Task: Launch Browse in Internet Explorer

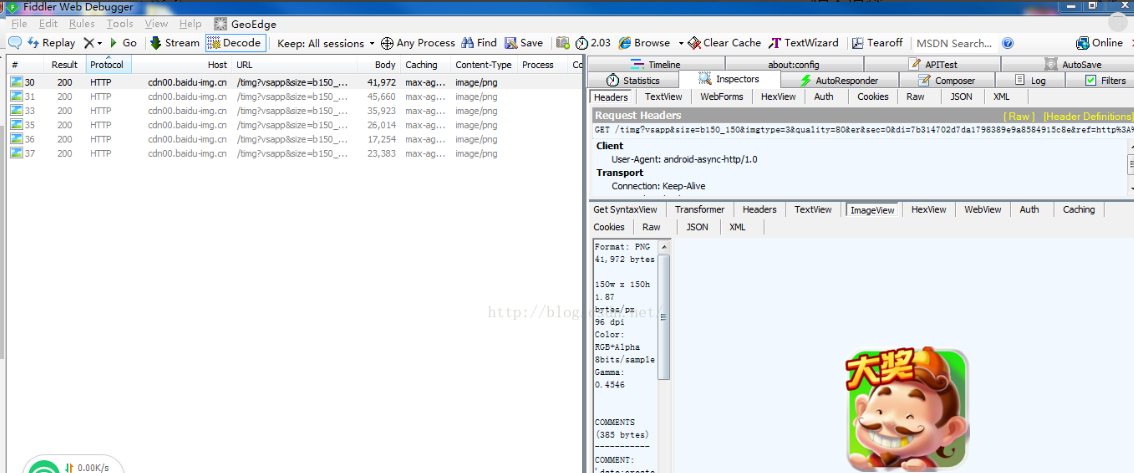Action: pos(644,43)
